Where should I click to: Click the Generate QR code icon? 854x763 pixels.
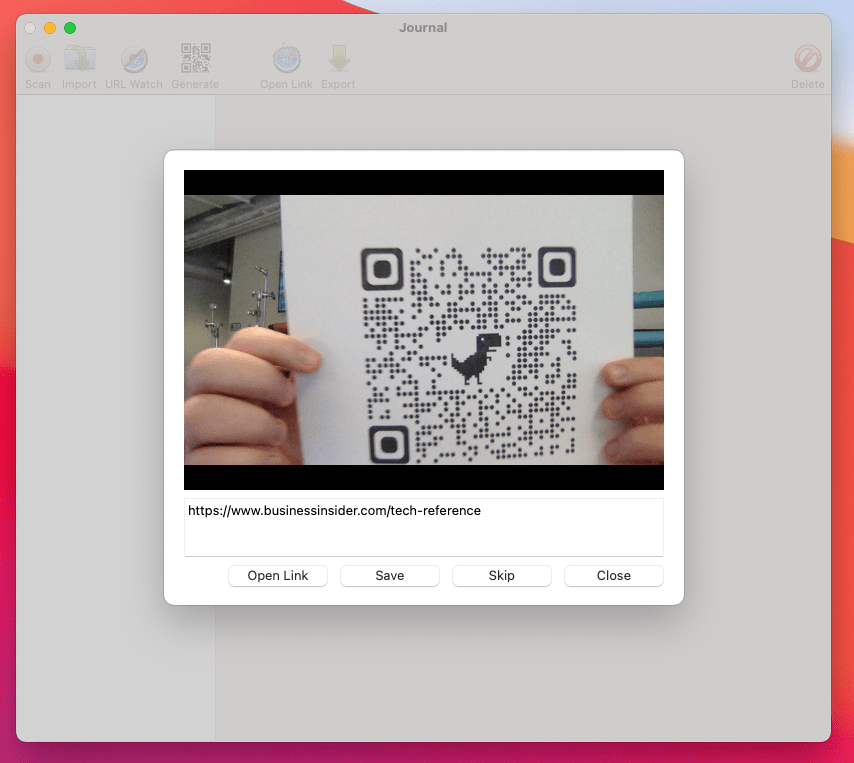pos(195,60)
